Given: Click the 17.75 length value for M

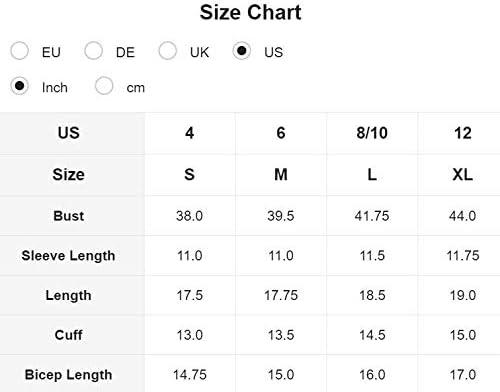Looking at the screenshot, I should coord(281,295).
